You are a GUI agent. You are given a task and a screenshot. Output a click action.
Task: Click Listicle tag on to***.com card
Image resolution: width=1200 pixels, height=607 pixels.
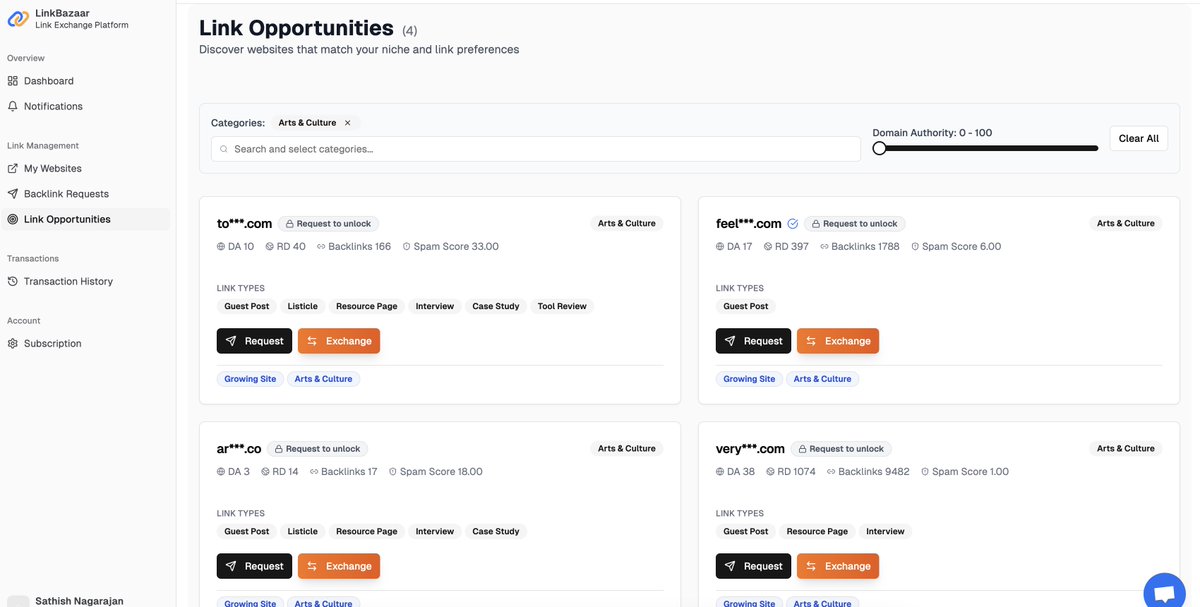point(303,307)
